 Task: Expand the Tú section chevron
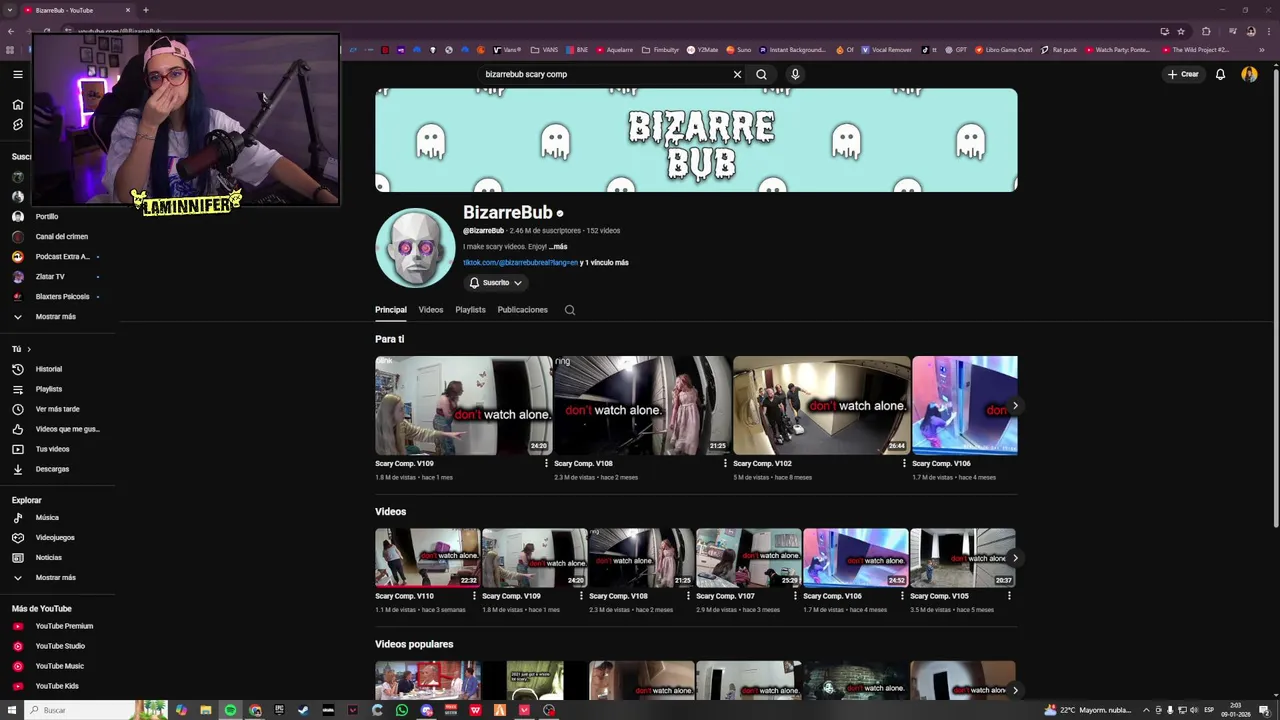pyautogui.click(x=29, y=349)
